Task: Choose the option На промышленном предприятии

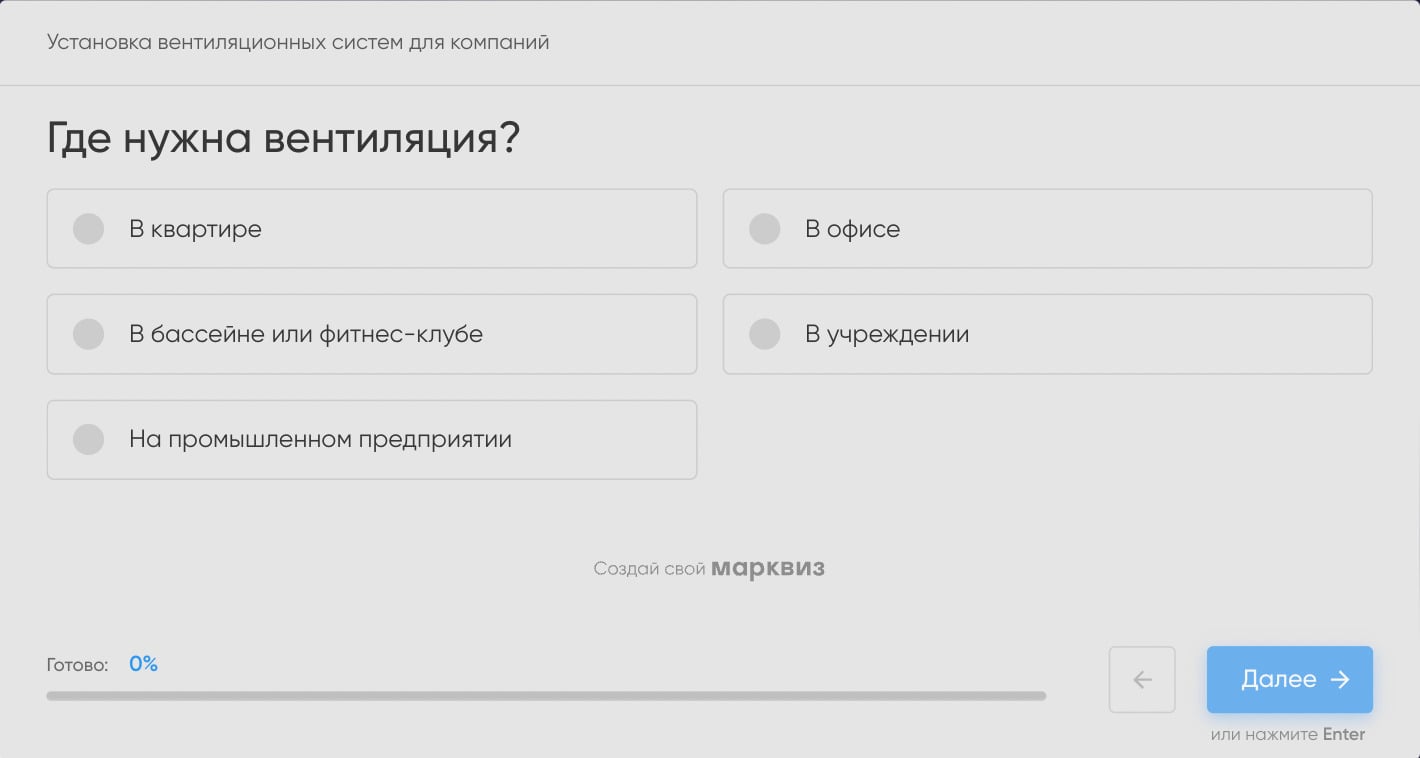Action: [371, 439]
